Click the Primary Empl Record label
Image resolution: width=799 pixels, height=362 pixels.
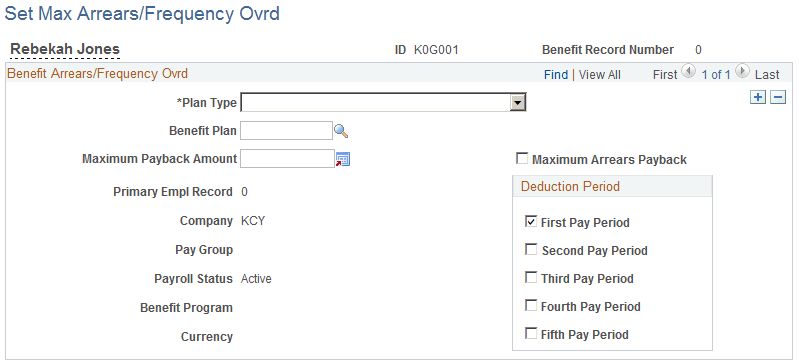point(173,192)
